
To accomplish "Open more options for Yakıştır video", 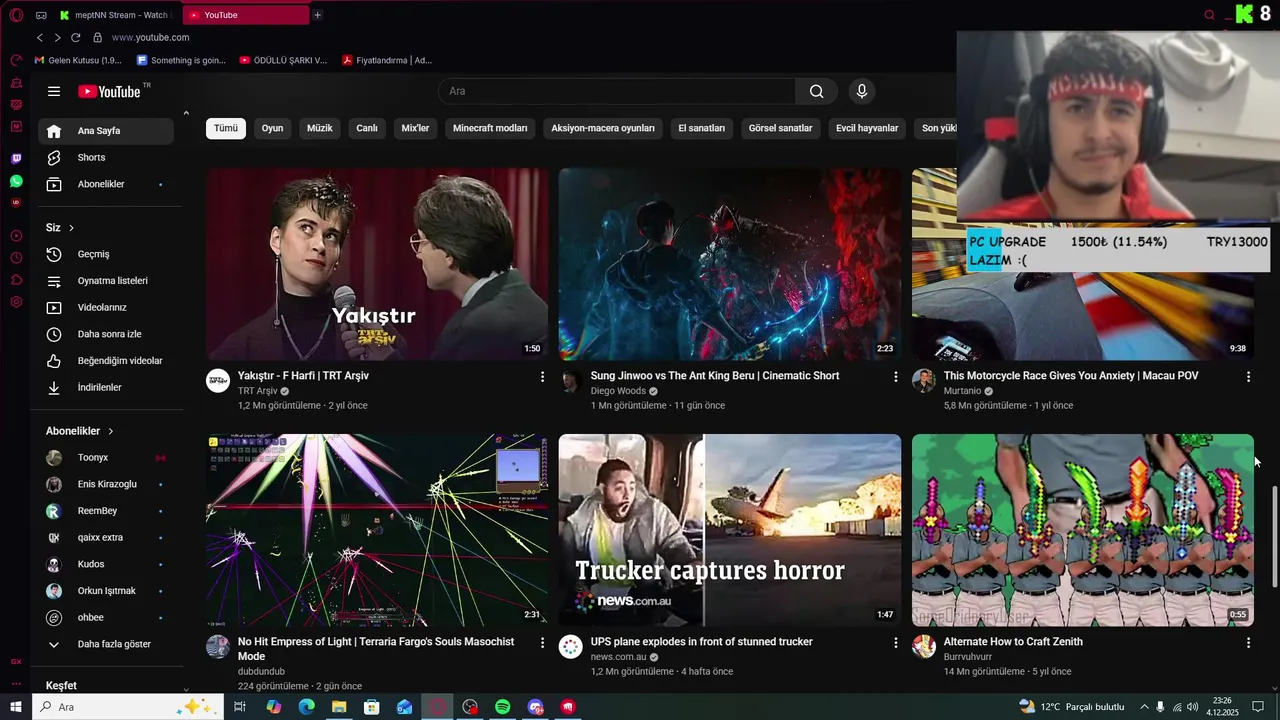I will (543, 377).
